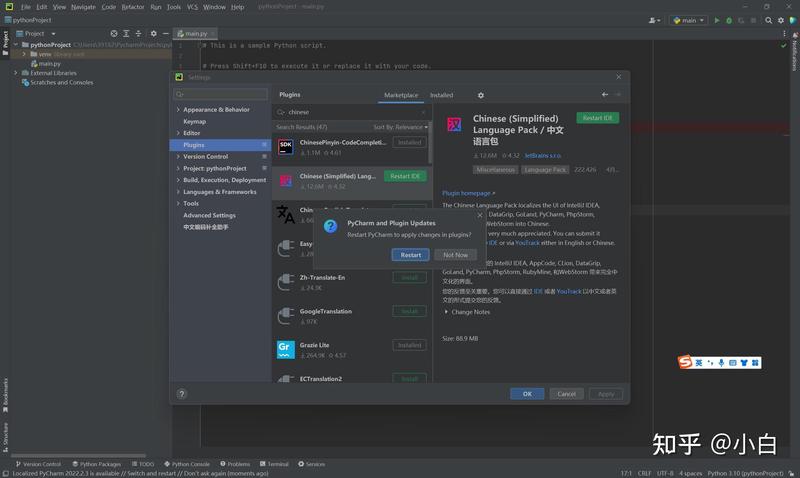Click Installed button for ChinesePinyin plugin
This screenshot has height=478, width=800.
pyautogui.click(x=409, y=142)
